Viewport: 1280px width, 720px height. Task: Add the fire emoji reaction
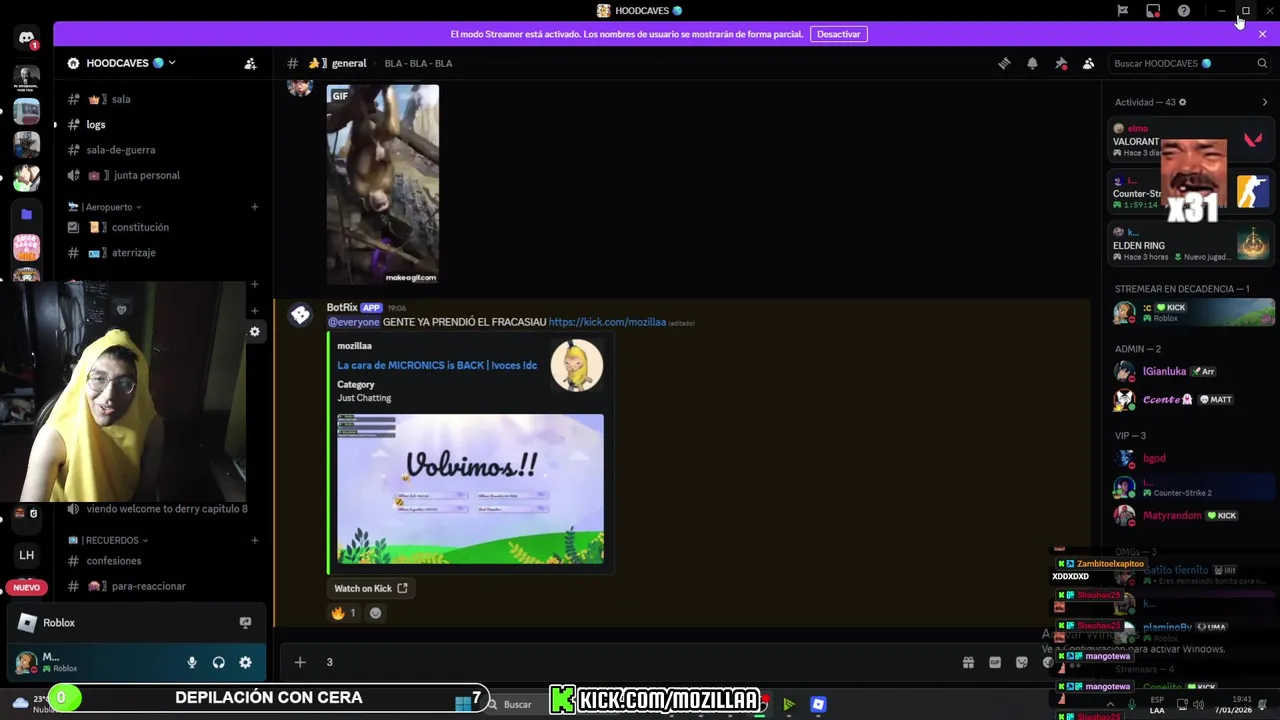pyautogui.click(x=343, y=613)
